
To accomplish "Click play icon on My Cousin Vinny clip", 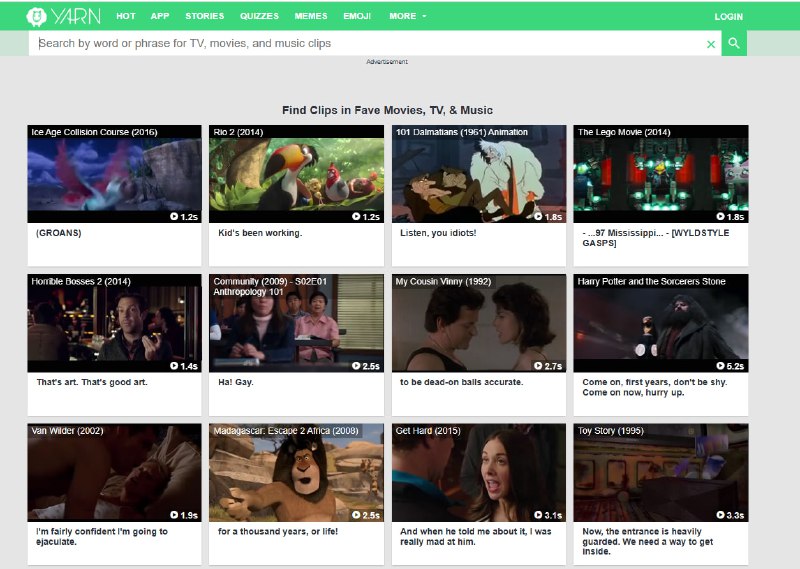I will (538, 366).
